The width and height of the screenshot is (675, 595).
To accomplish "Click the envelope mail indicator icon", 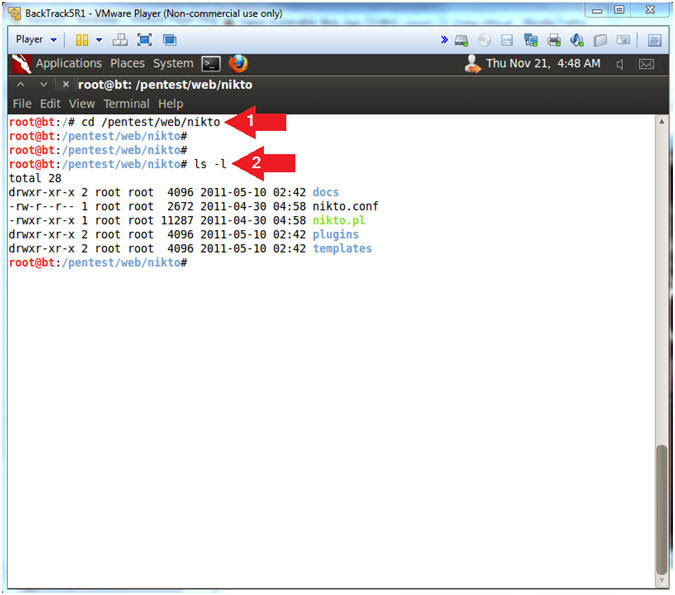I will click(647, 64).
